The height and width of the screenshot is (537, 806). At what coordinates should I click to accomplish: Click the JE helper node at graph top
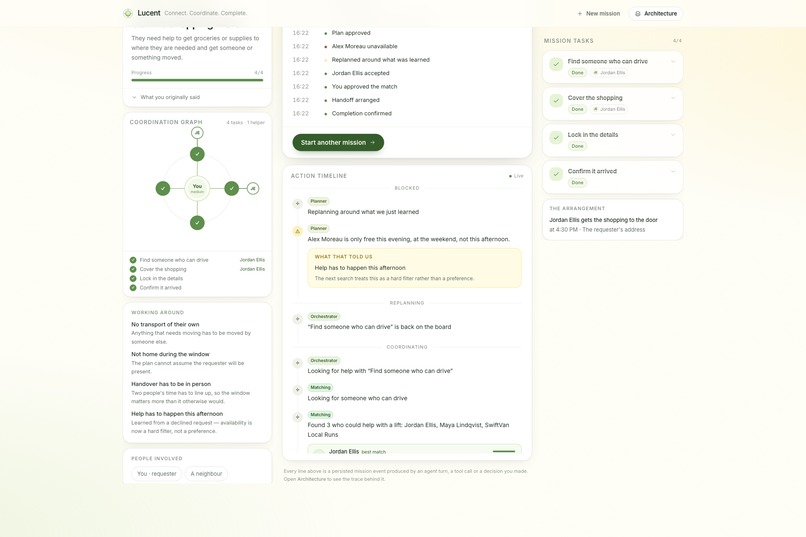[x=197, y=133]
